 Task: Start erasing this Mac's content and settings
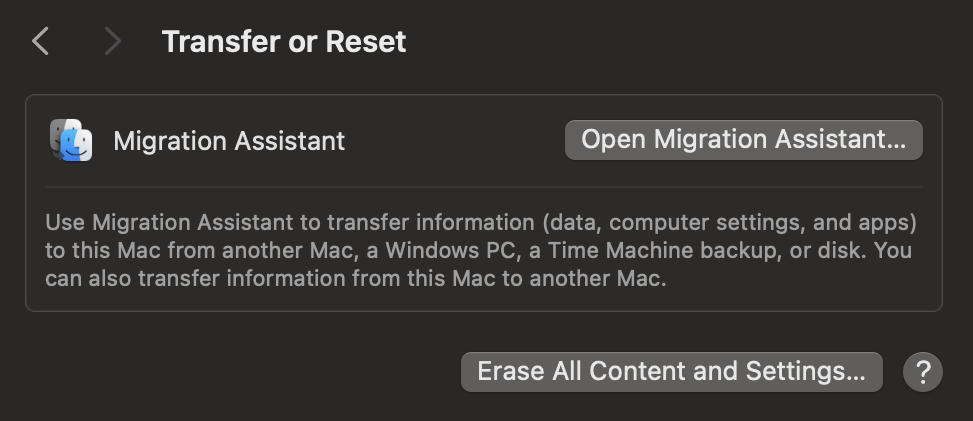coord(671,372)
